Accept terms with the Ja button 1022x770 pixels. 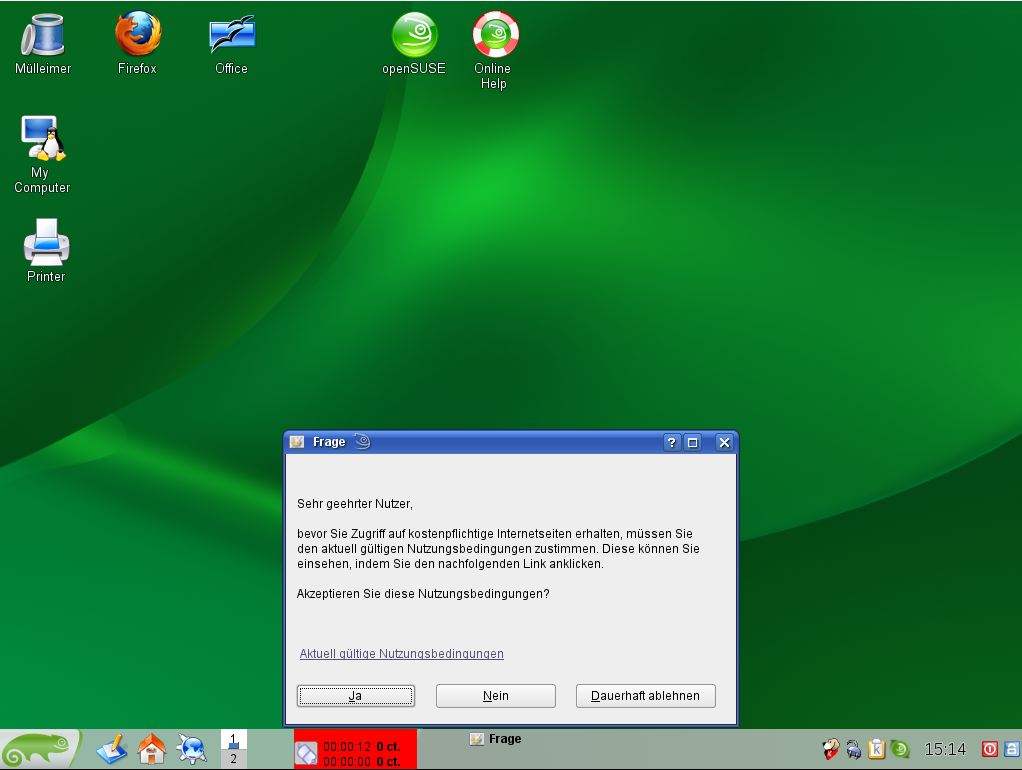[x=356, y=696]
